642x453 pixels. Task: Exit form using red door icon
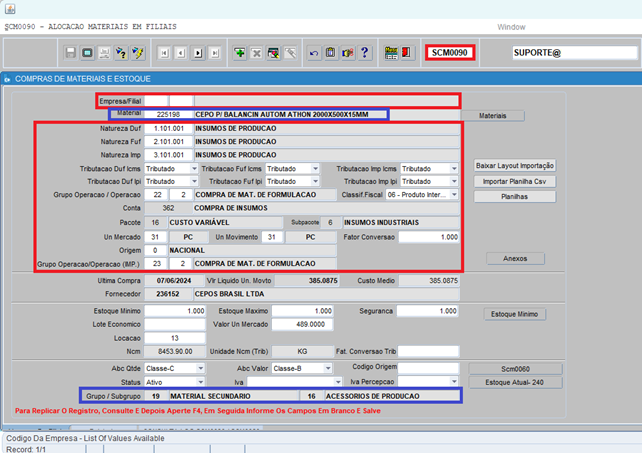point(407,53)
